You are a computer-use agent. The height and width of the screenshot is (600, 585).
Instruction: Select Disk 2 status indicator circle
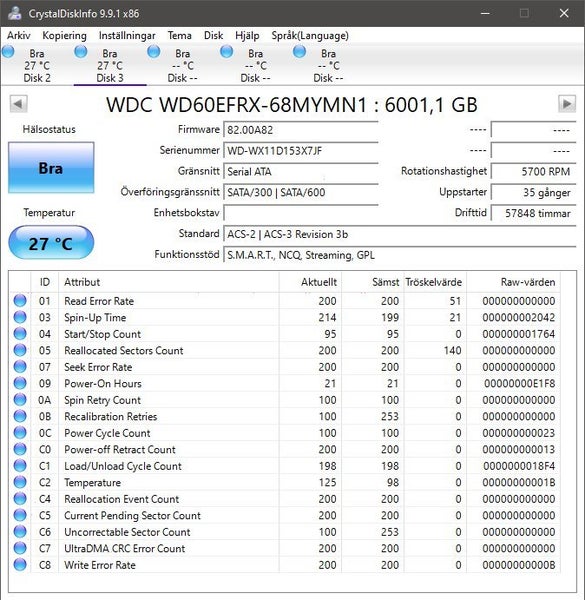tap(8, 52)
